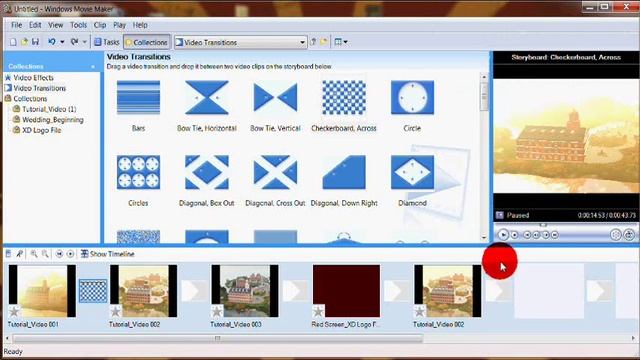
Task: Select the Red Screen_XD Logo clip on the storyboard
Action: point(346,291)
